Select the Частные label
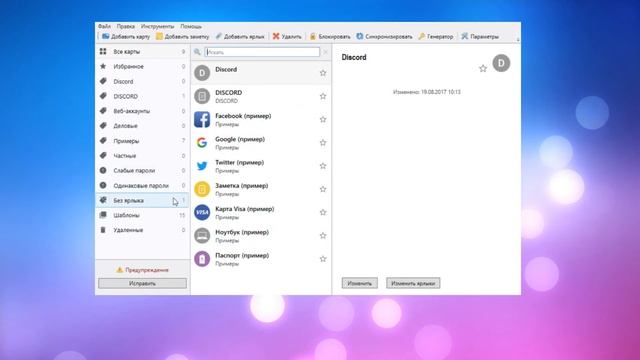Screen dimensions: 640x360 click(x=142, y=156)
